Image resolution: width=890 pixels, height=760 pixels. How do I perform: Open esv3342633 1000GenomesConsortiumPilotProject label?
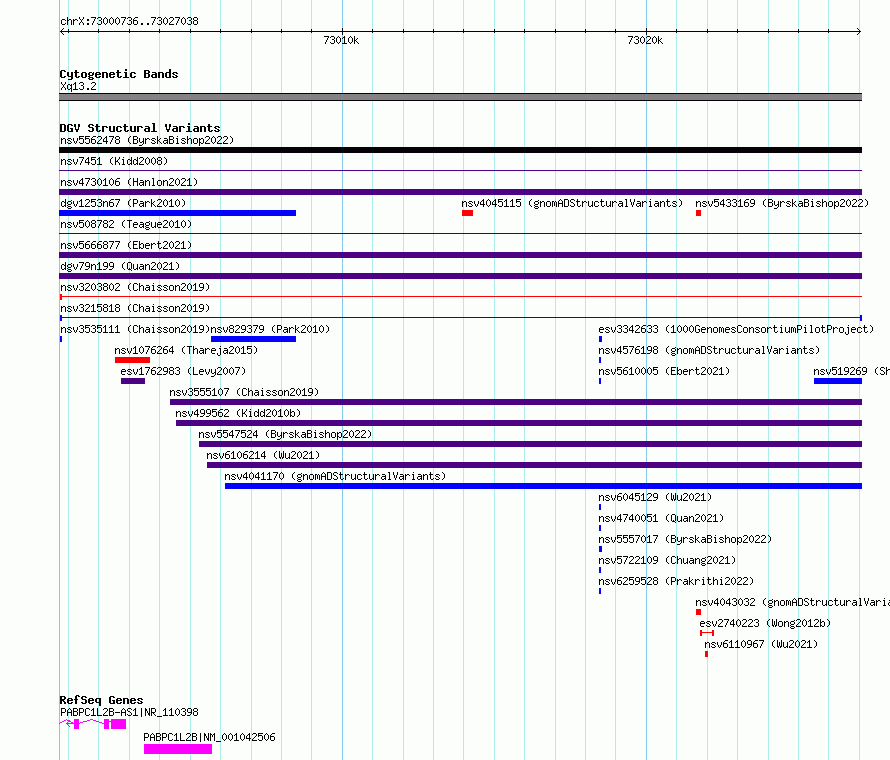click(x=736, y=329)
